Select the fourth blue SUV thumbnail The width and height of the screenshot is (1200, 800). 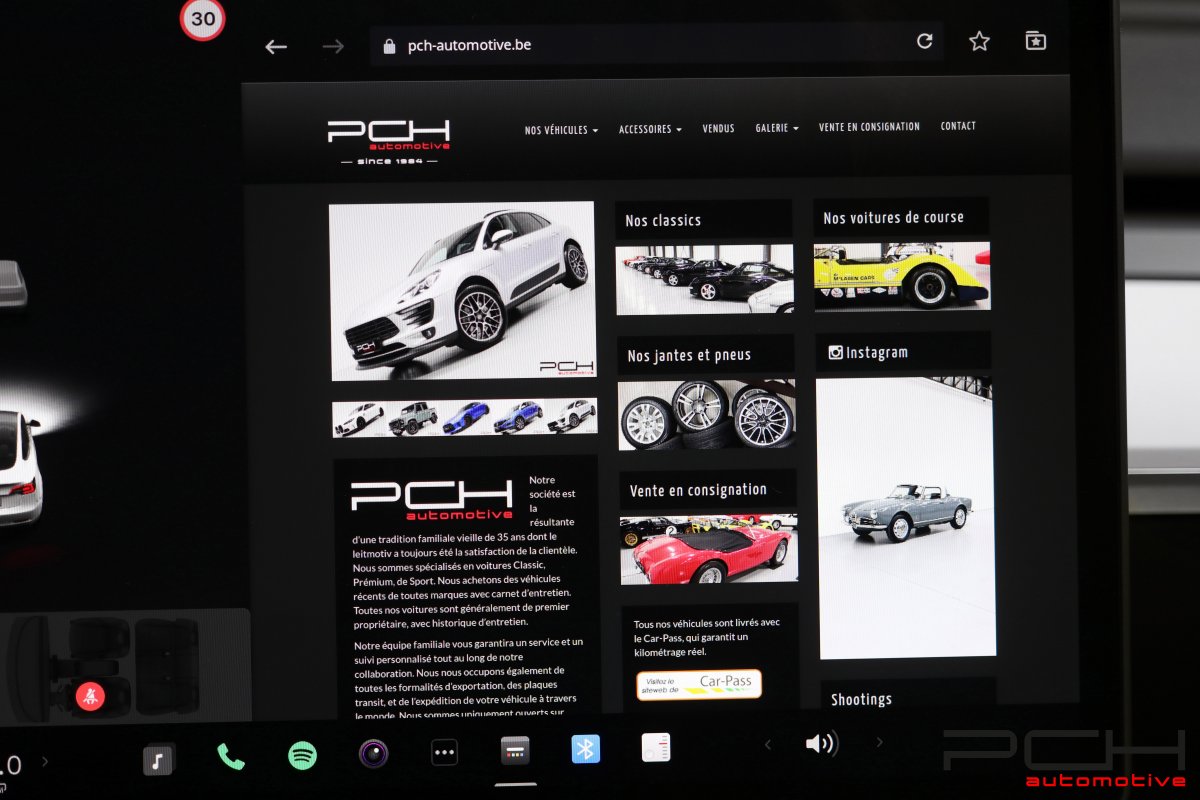tap(518, 416)
